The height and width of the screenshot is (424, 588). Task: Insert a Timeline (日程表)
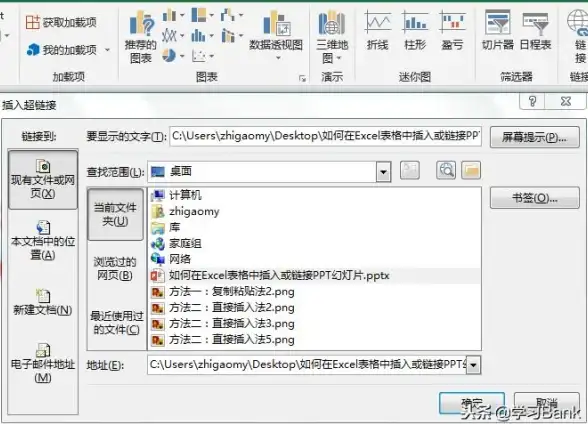(535, 31)
